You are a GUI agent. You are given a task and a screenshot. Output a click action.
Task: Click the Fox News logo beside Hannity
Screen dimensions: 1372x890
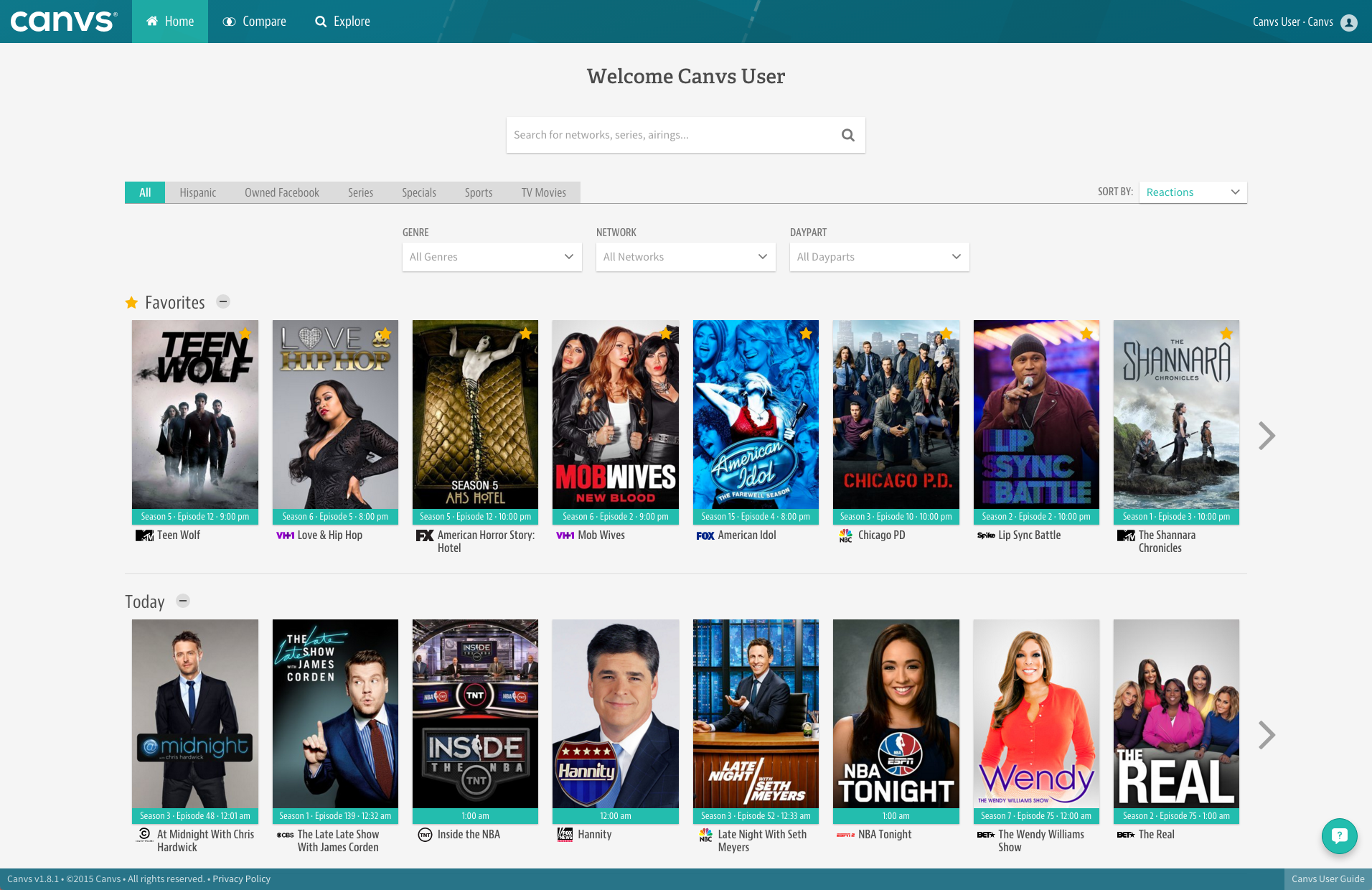coord(565,835)
